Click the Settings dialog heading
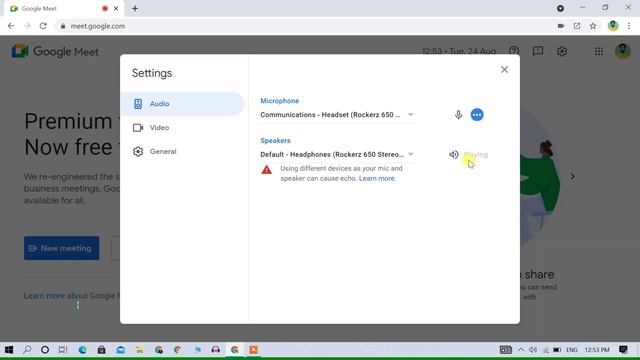The height and width of the screenshot is (360, 640). [x=152, y=73]
